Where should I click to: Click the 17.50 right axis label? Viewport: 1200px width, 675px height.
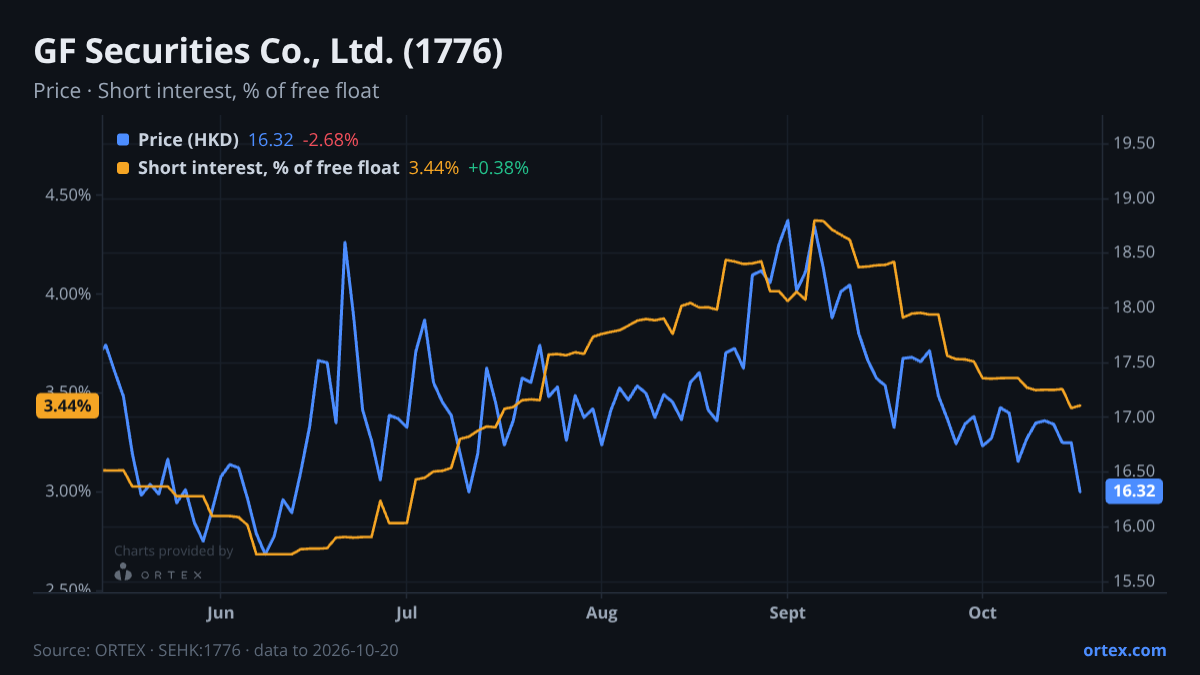[x=1133, y=362]
